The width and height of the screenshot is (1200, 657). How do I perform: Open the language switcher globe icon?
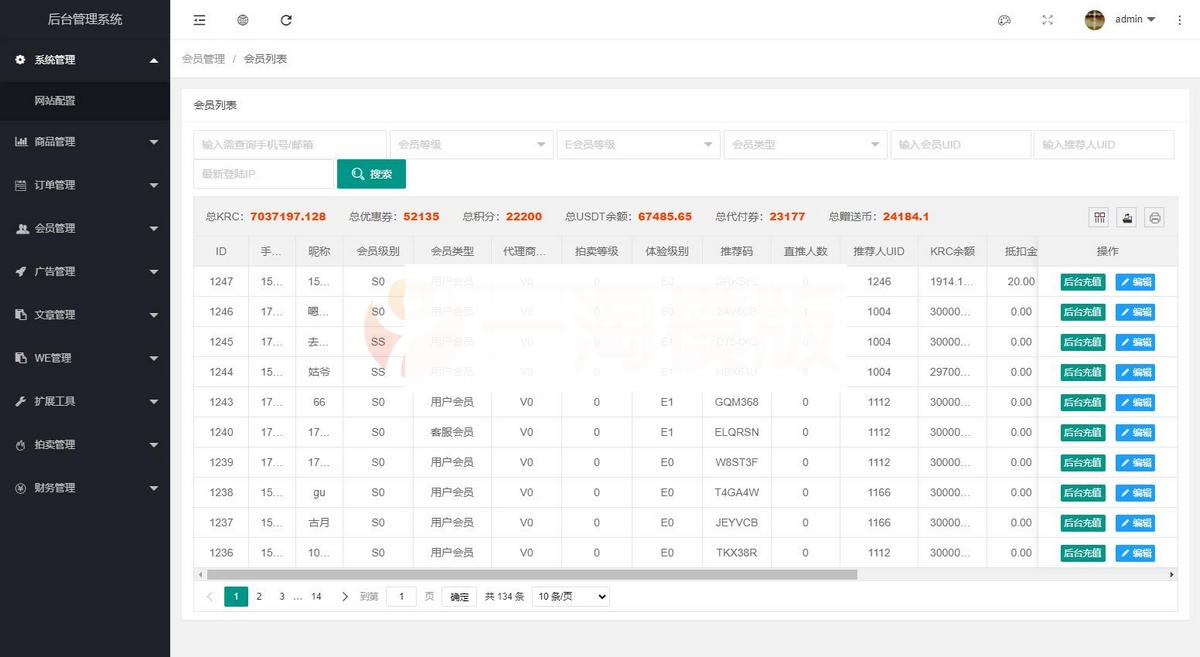[242, 19]
